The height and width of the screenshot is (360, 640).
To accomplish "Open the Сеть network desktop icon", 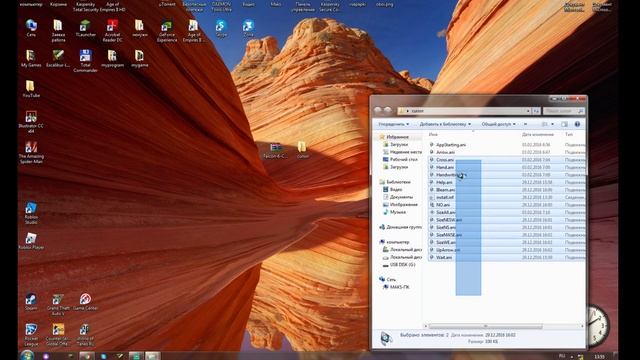I will tap(31, 28).
